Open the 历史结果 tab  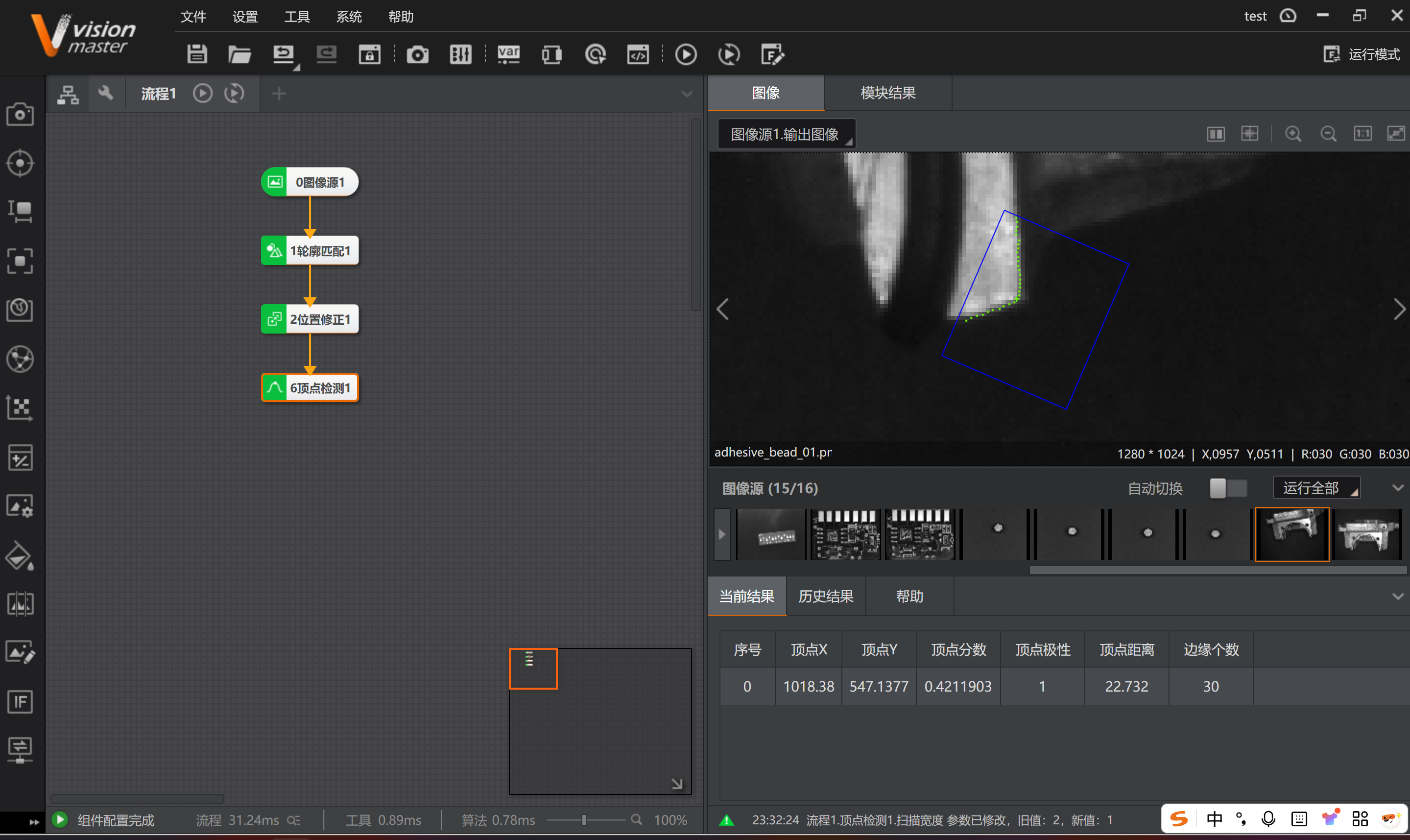(x=826, y=597)
